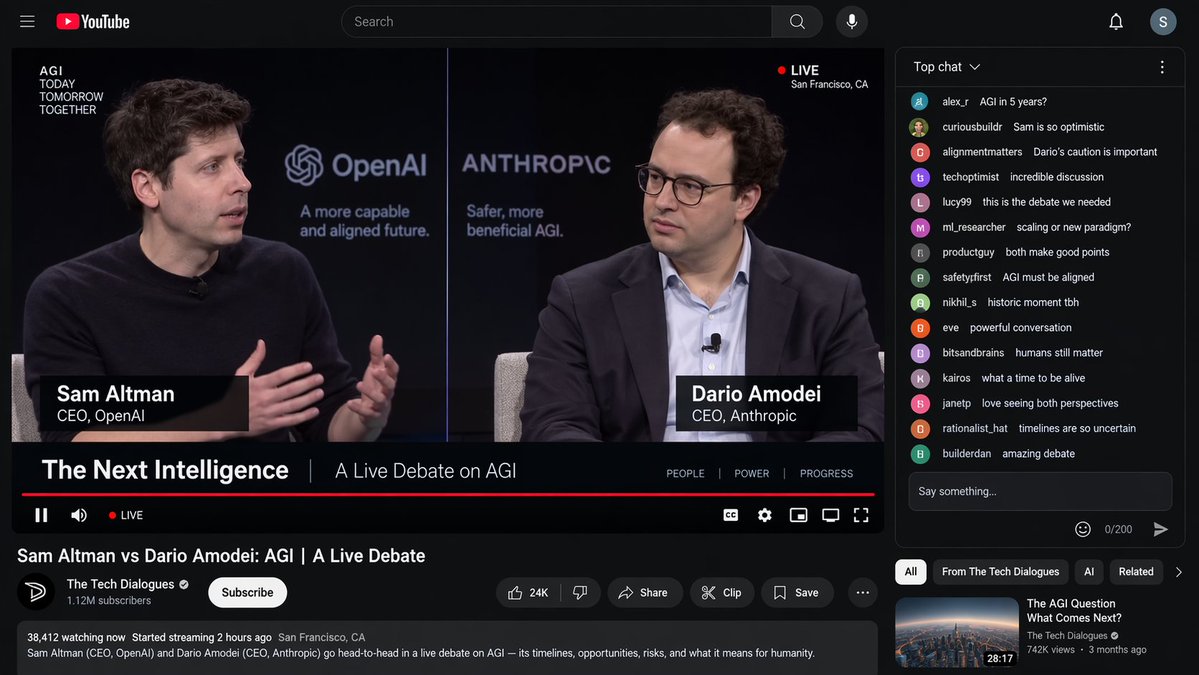1199x675 pixels.
Task: Mute the video volume
Action: [79, 515]
